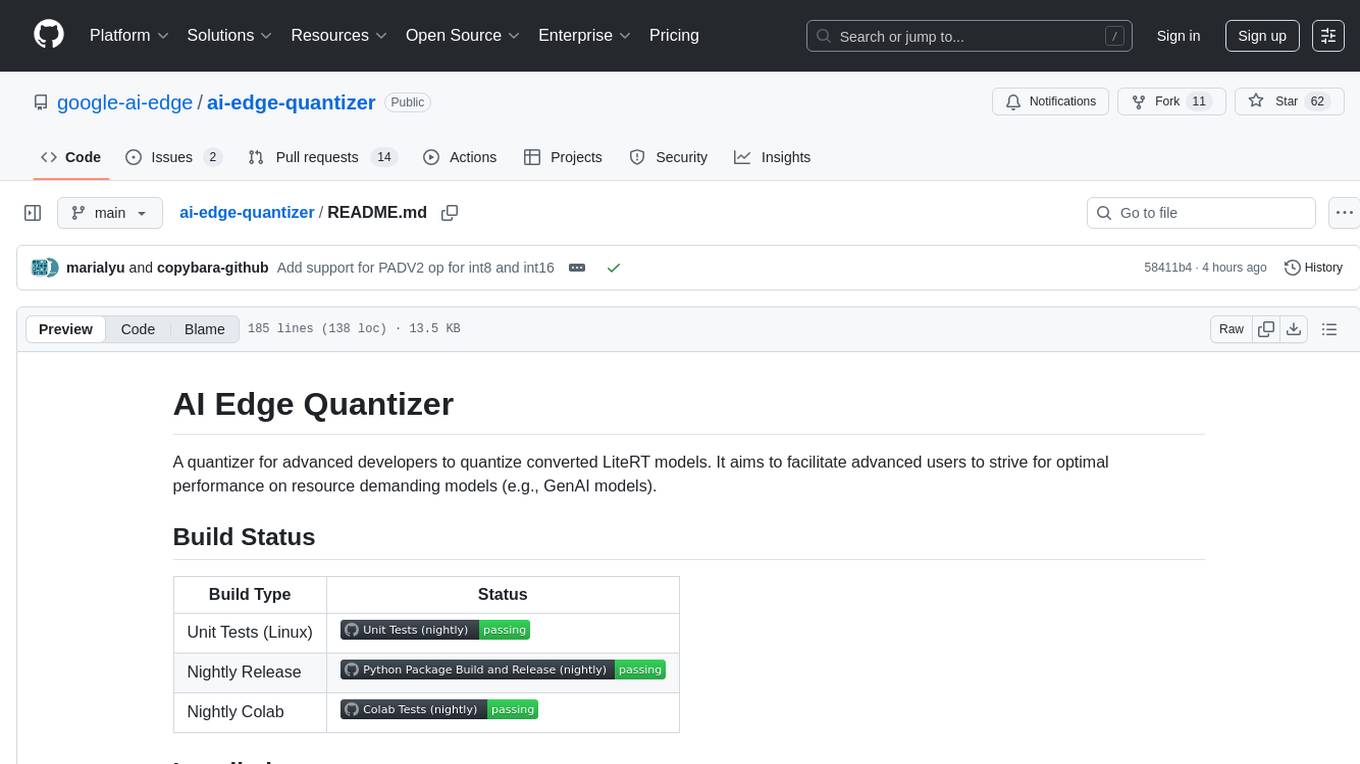Open the copybara-github author link
This screenshot has height=764, width=1360.
click(213, 268)
